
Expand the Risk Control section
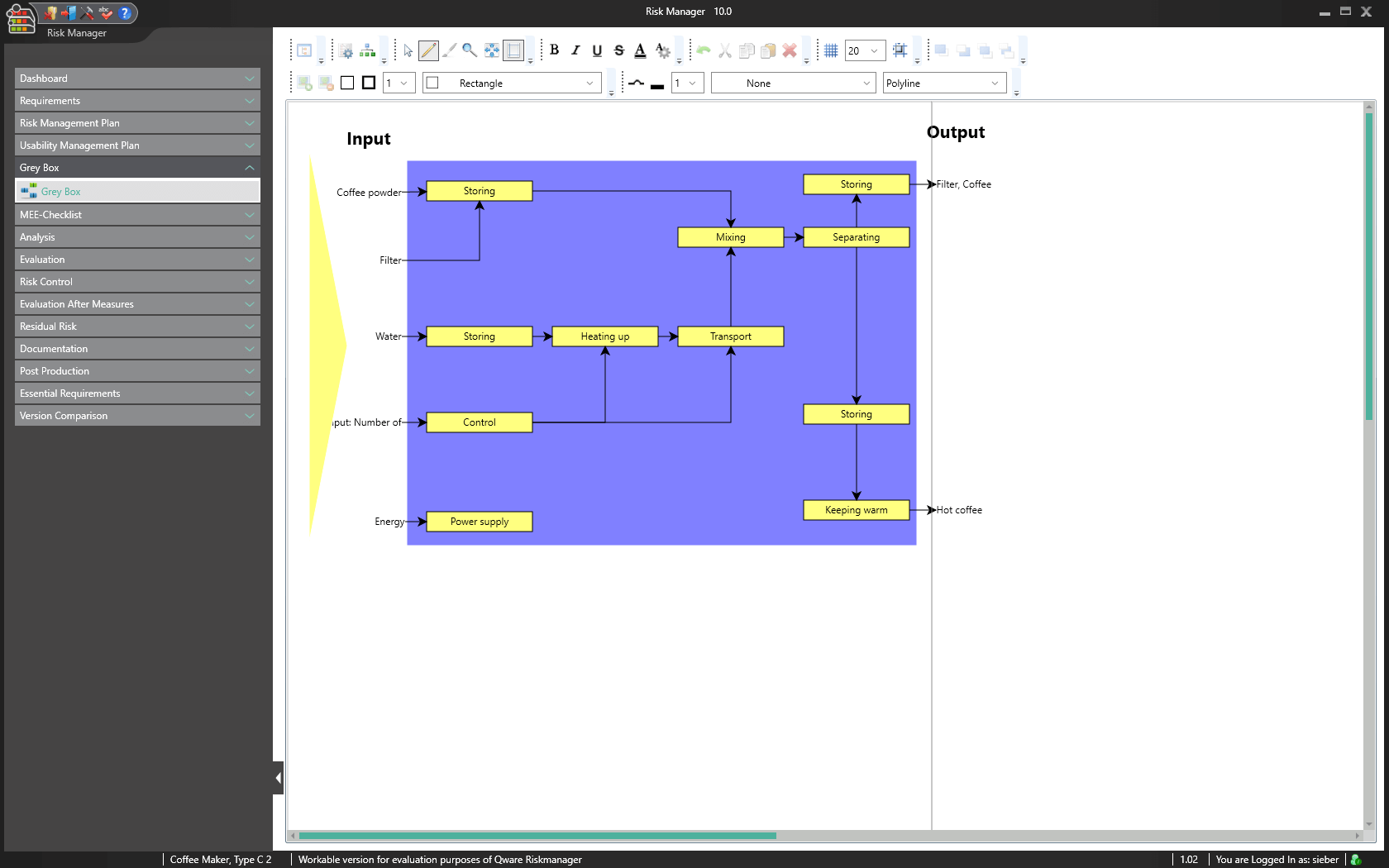point(137,282)
